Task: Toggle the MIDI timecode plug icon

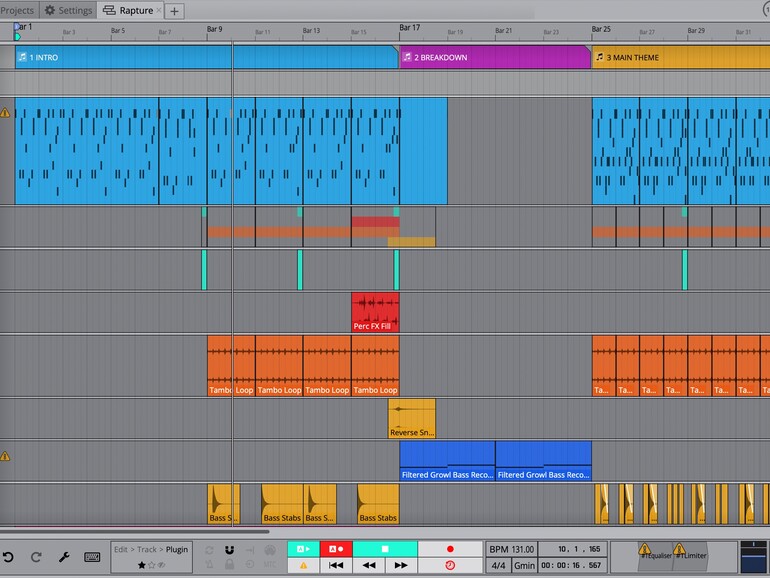Action: tap(270, 550)
